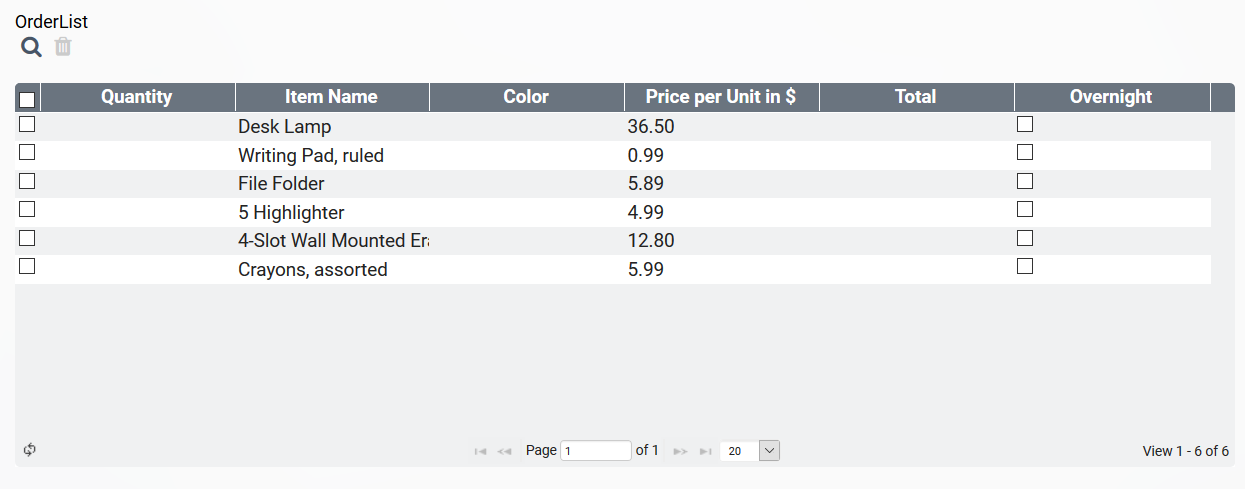Click the File Folder item cell
Image resolution: width=1245 pixels, height=489 pixels.
(x=281, y=184)
